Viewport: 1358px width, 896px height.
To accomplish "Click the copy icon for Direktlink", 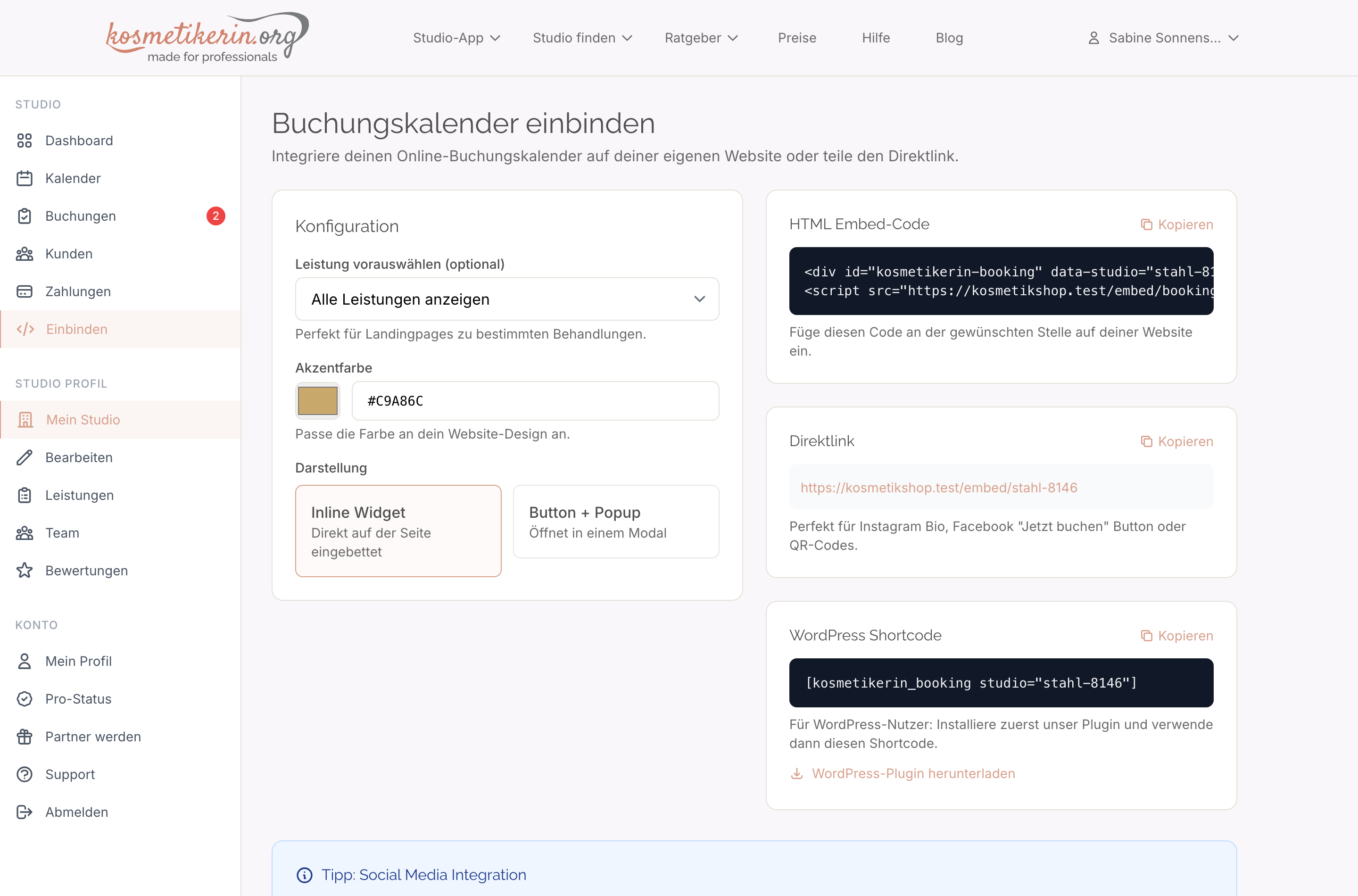I will click(1146, 441).
